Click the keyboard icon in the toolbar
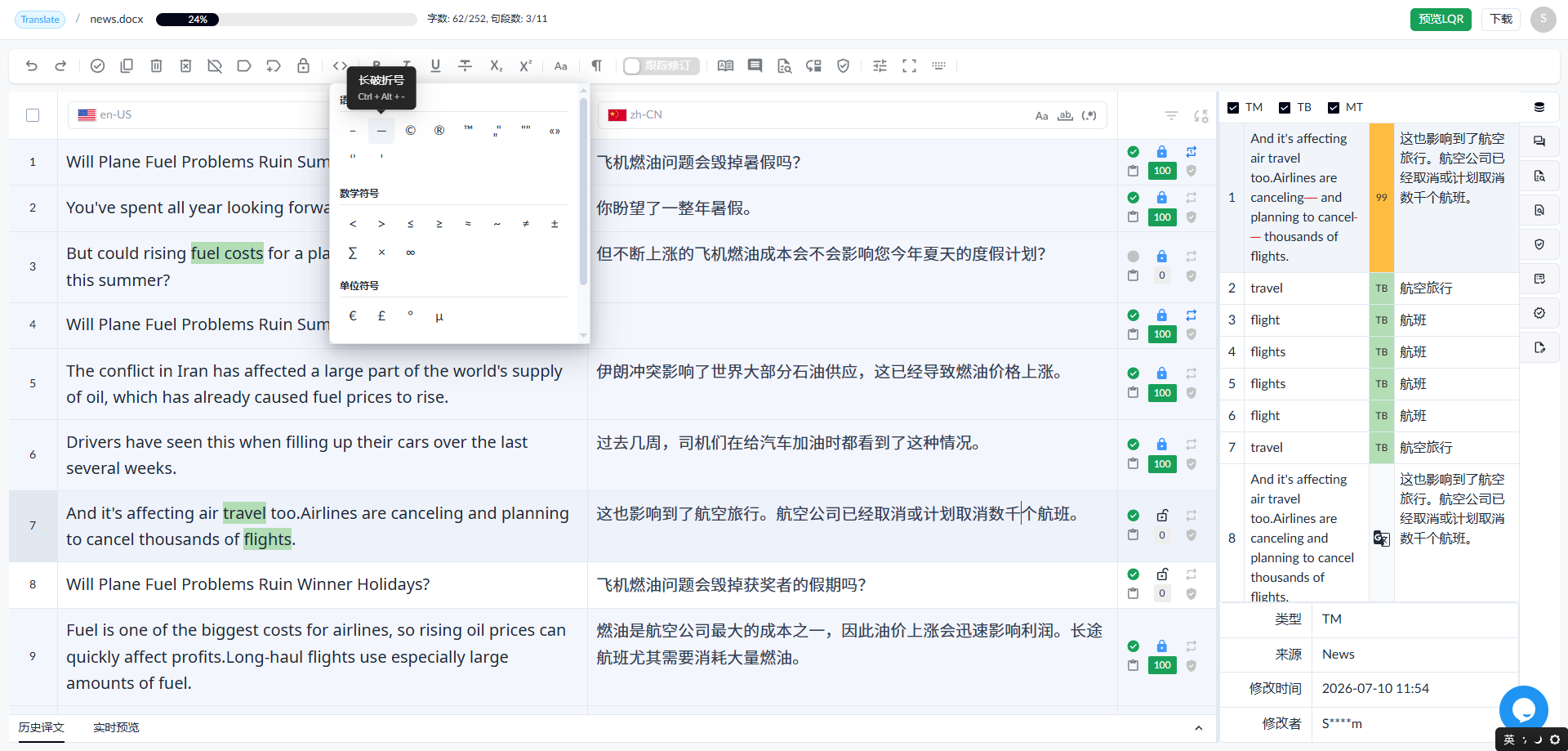This screenshot has width=1568, height=751. [938, 66]
